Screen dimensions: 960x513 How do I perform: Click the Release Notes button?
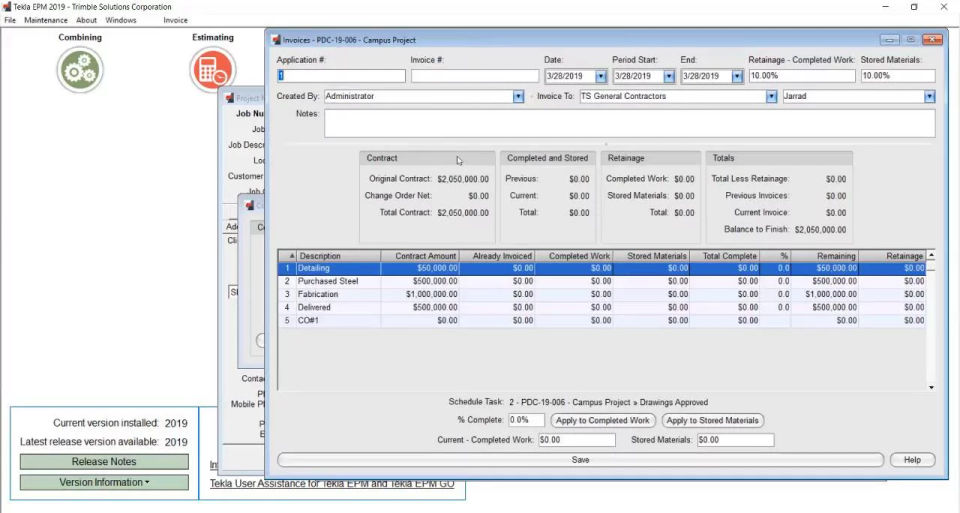tap(104, 462)
